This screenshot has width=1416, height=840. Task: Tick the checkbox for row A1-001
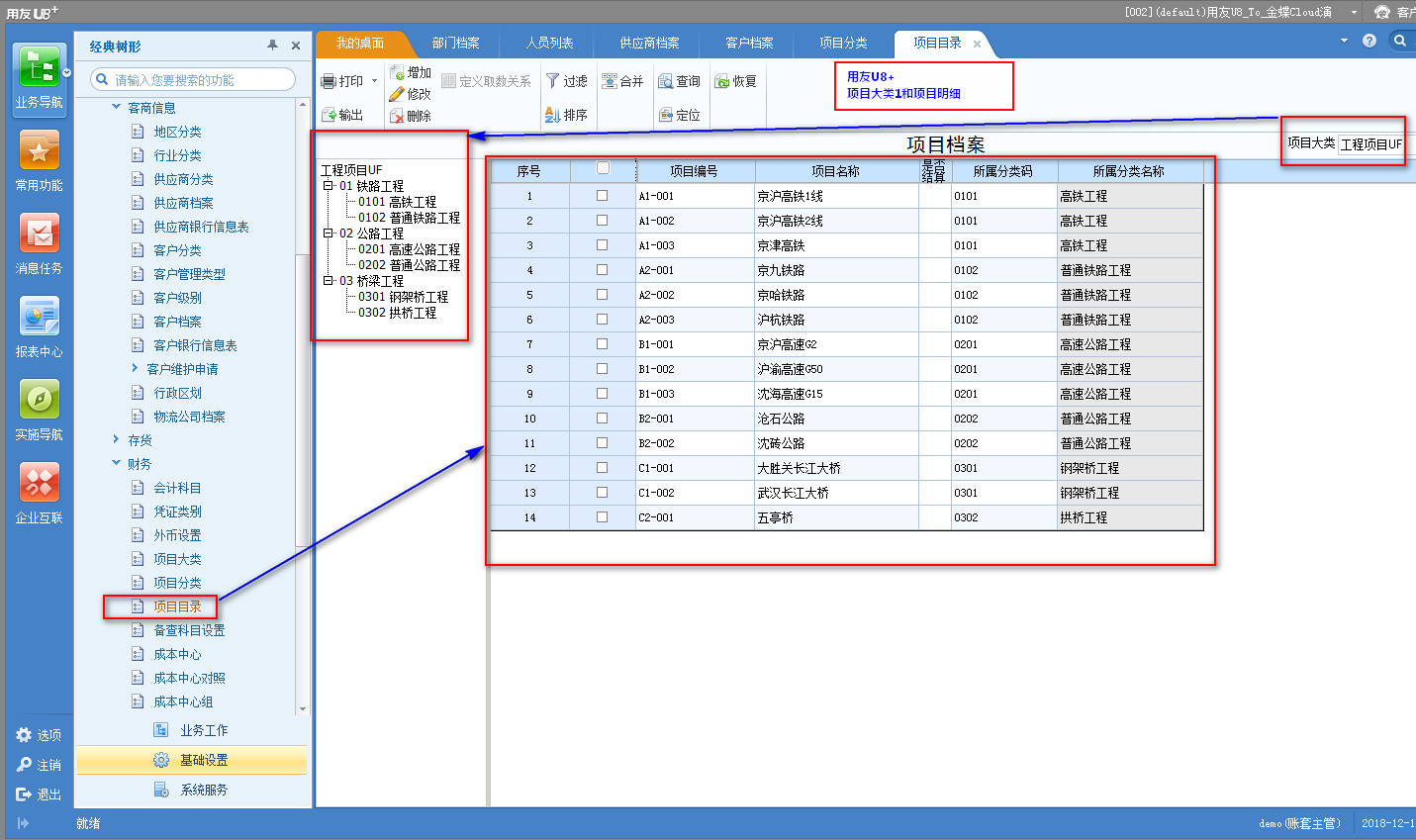tap(602, 196)
